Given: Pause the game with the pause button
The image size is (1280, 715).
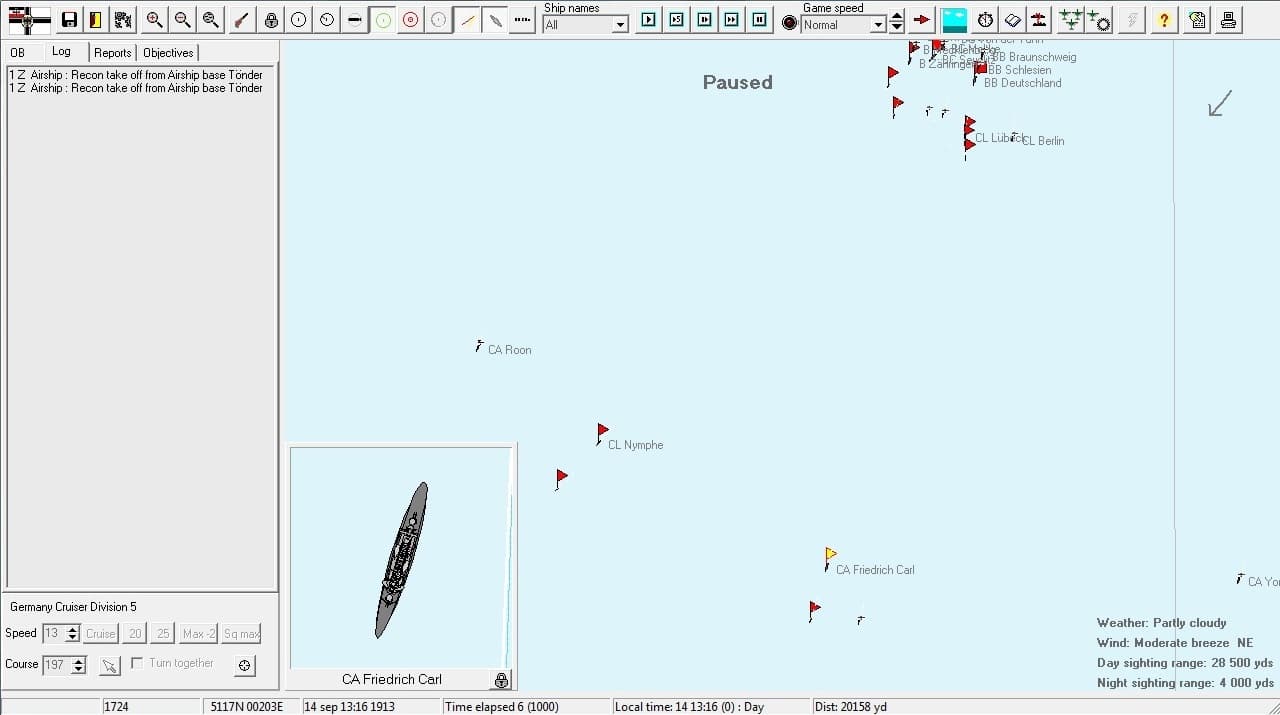Looking at the screenshot, I should (761, 20).
